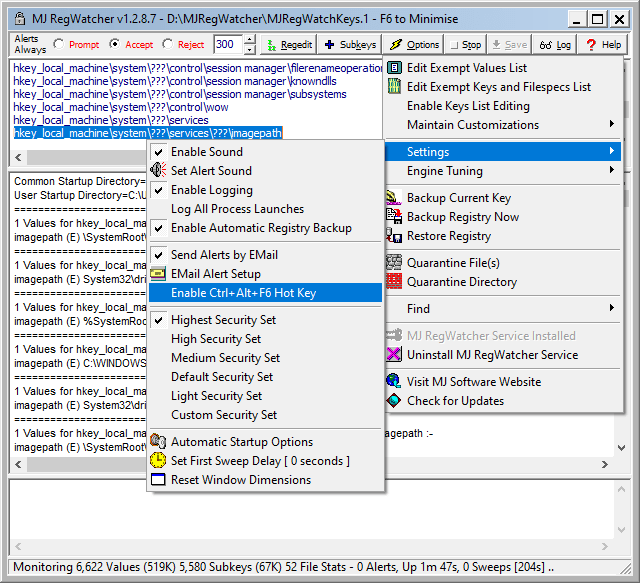
Task: Decrease the sweep interval spinner down arrow
Action: pos(250,49)
